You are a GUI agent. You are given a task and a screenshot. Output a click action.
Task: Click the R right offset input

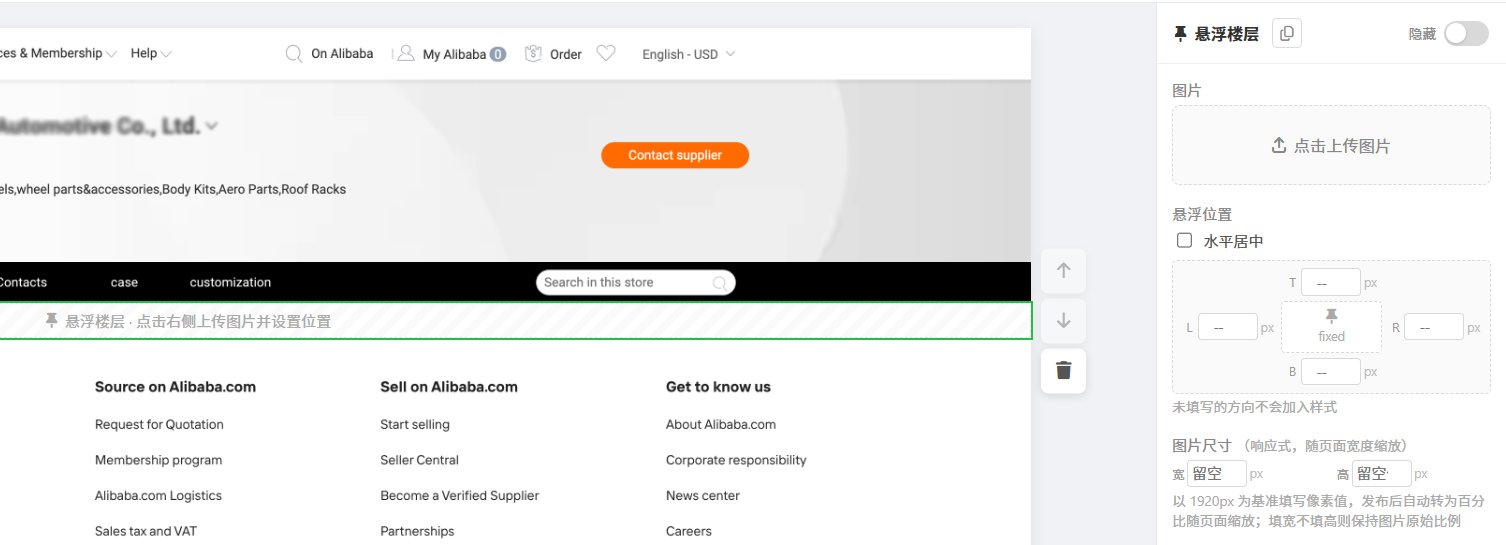tap(1434, 327)
